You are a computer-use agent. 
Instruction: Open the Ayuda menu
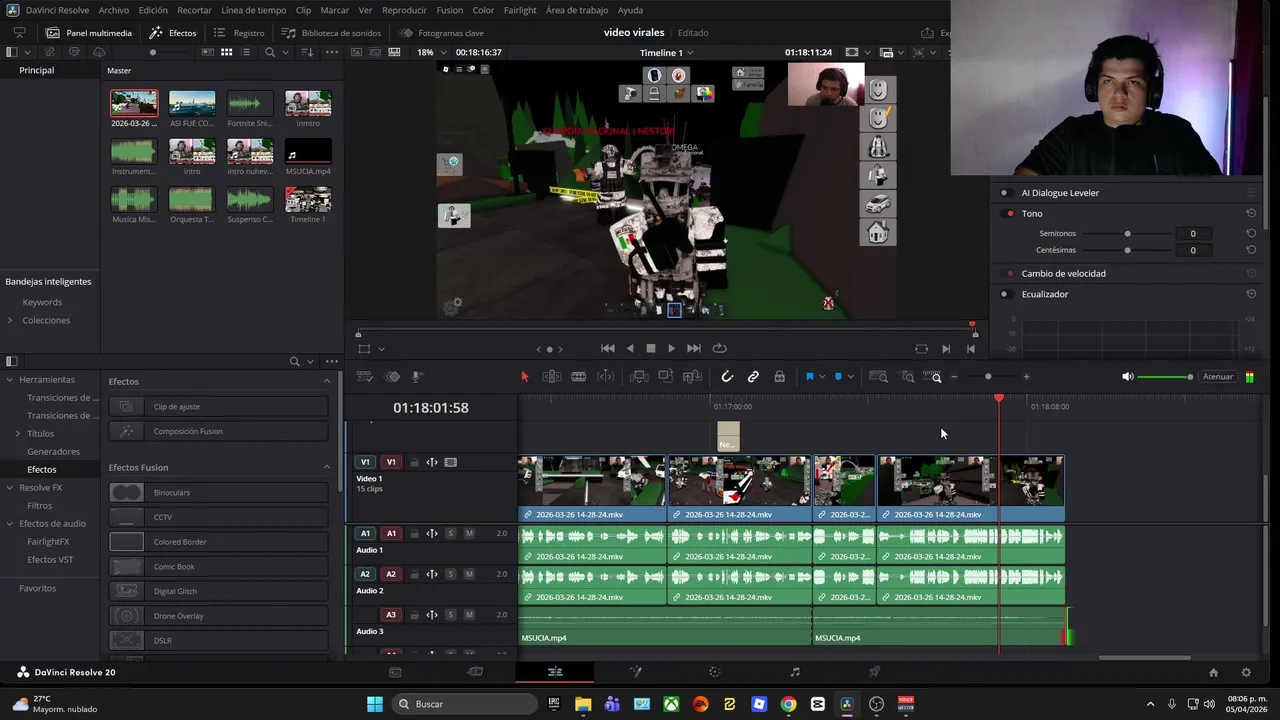630,10
